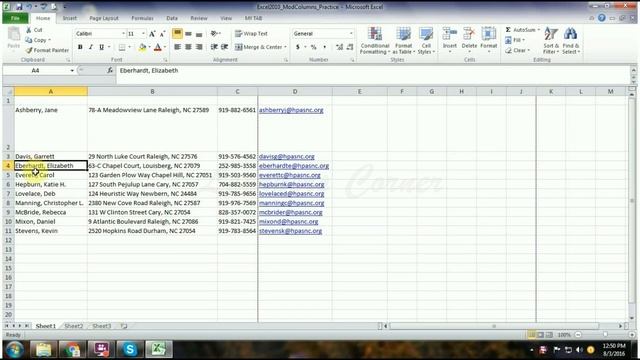Image resolution: width=640 pixels, height=360 pixels.
Task: Open Format as Table
Action: click(x=403, y=40)
